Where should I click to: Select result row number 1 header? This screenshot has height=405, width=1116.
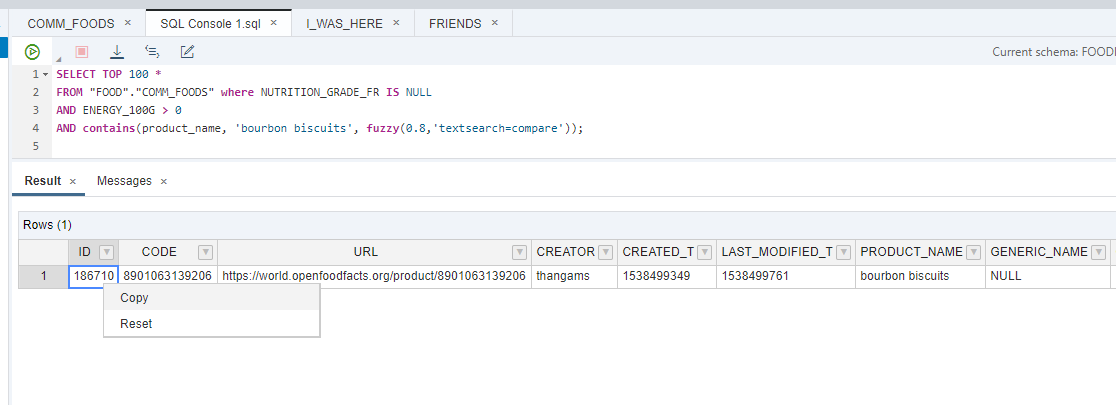43,276
